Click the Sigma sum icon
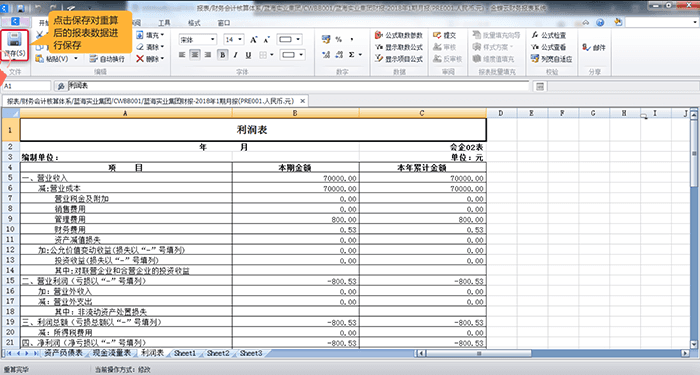This screenshot has width=700, height=375. coord(352,54)
